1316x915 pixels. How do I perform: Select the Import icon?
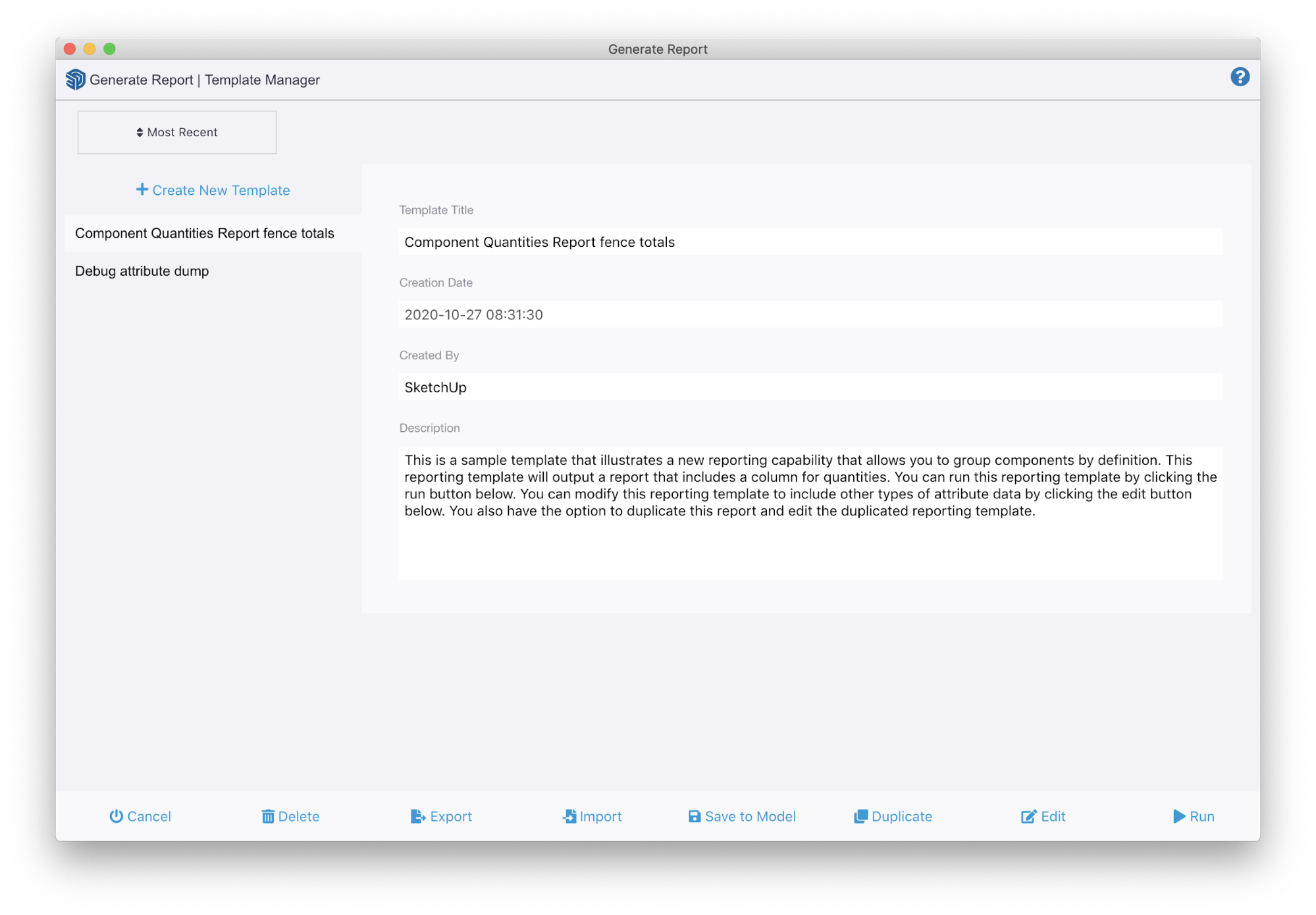(x=567, y=816)
